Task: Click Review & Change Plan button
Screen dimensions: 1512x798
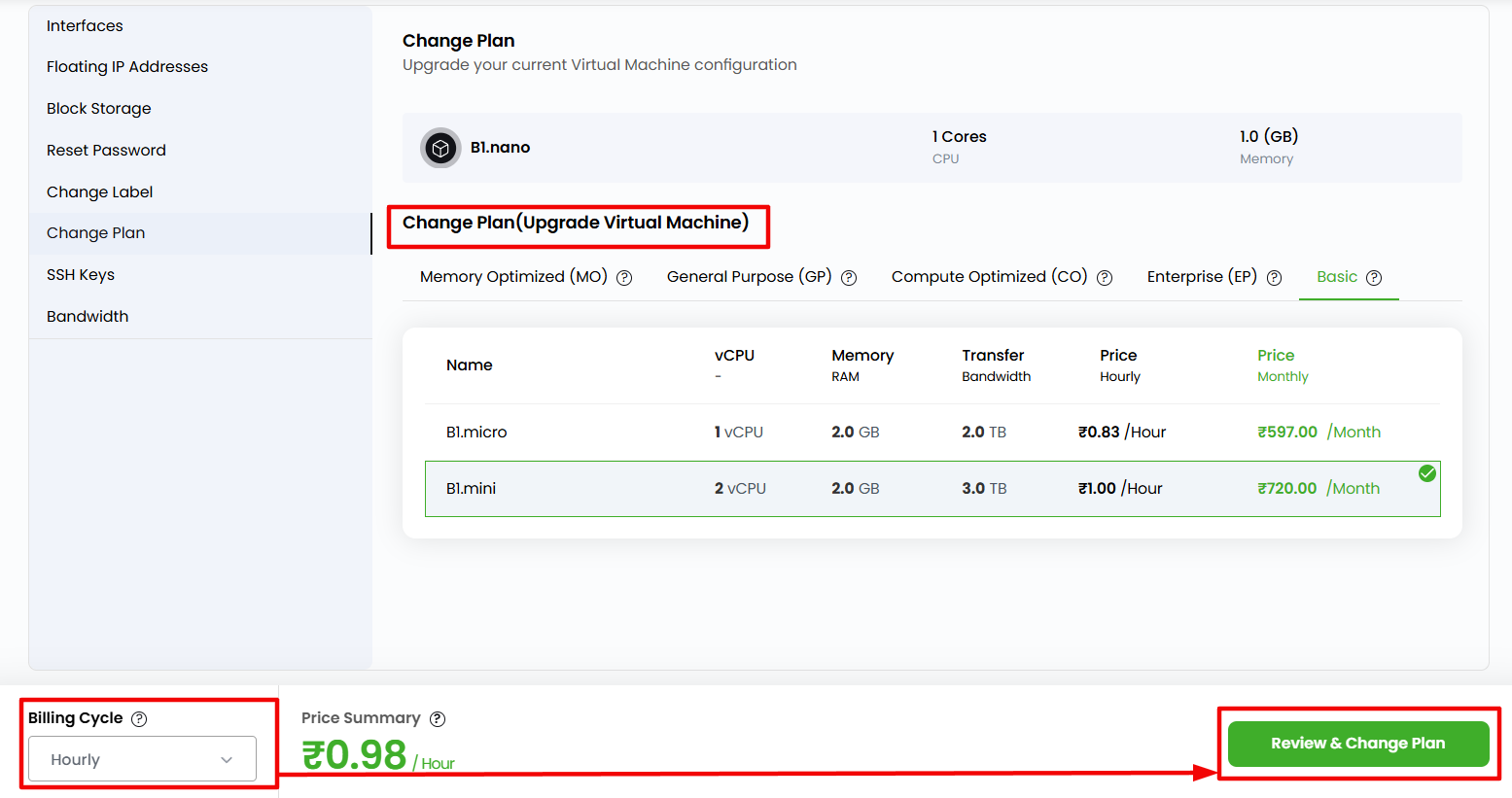Action: (1357, 744)
